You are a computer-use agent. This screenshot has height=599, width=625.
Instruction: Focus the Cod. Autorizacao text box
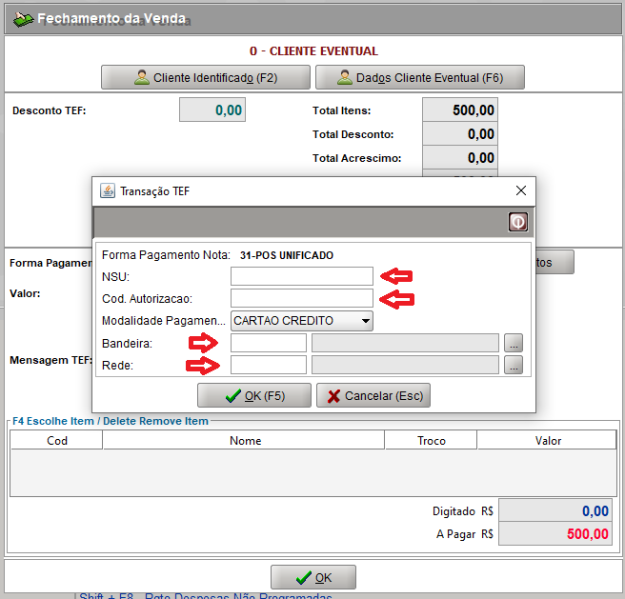[301, 298]
